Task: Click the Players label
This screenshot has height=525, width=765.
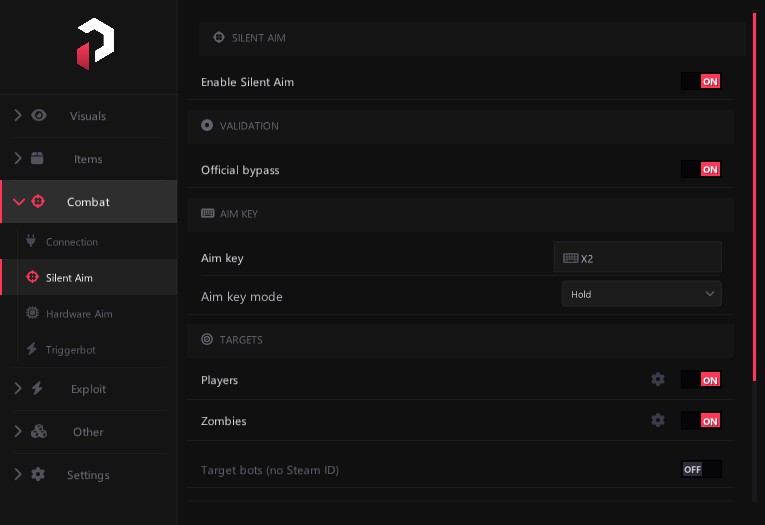Action: click(219, 380)
